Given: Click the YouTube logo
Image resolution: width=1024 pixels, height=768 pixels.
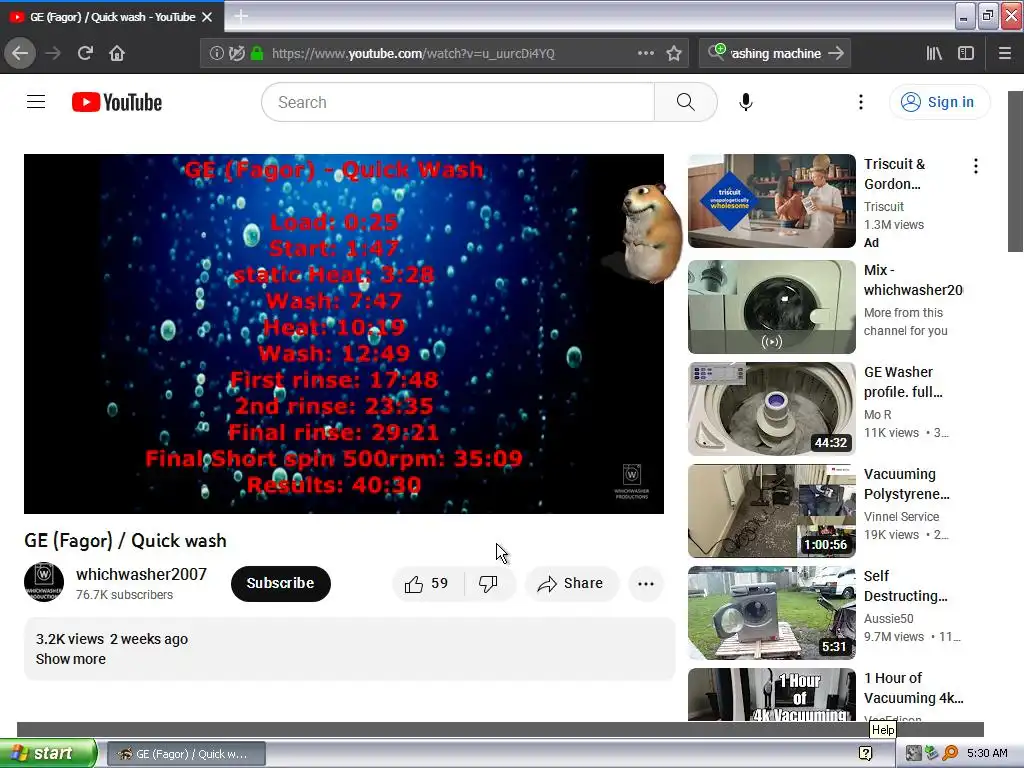Looking at the screenshot, I should tap(117, 103).
